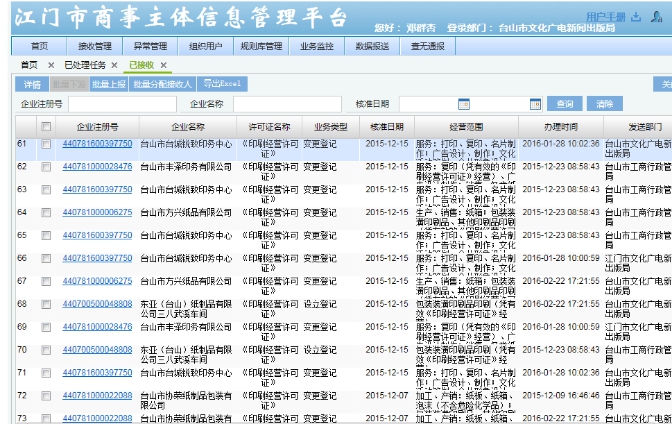672x424 pixels.
Task: Check the checkbox for row 68
Action: 46,304
